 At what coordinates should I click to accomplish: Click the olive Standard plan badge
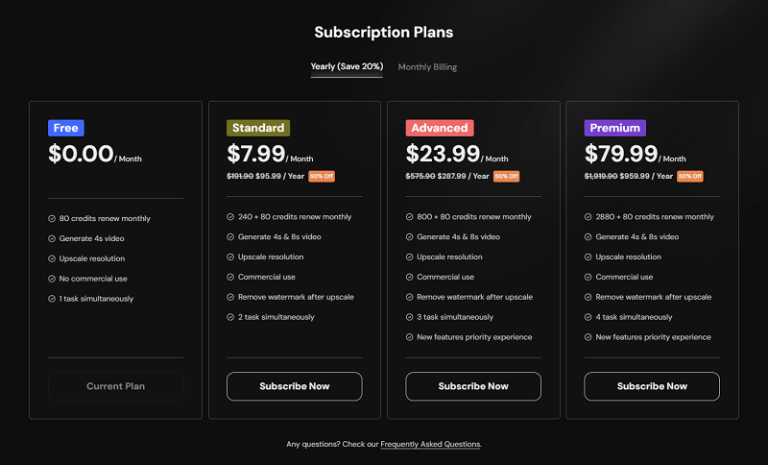coord(259,128)
